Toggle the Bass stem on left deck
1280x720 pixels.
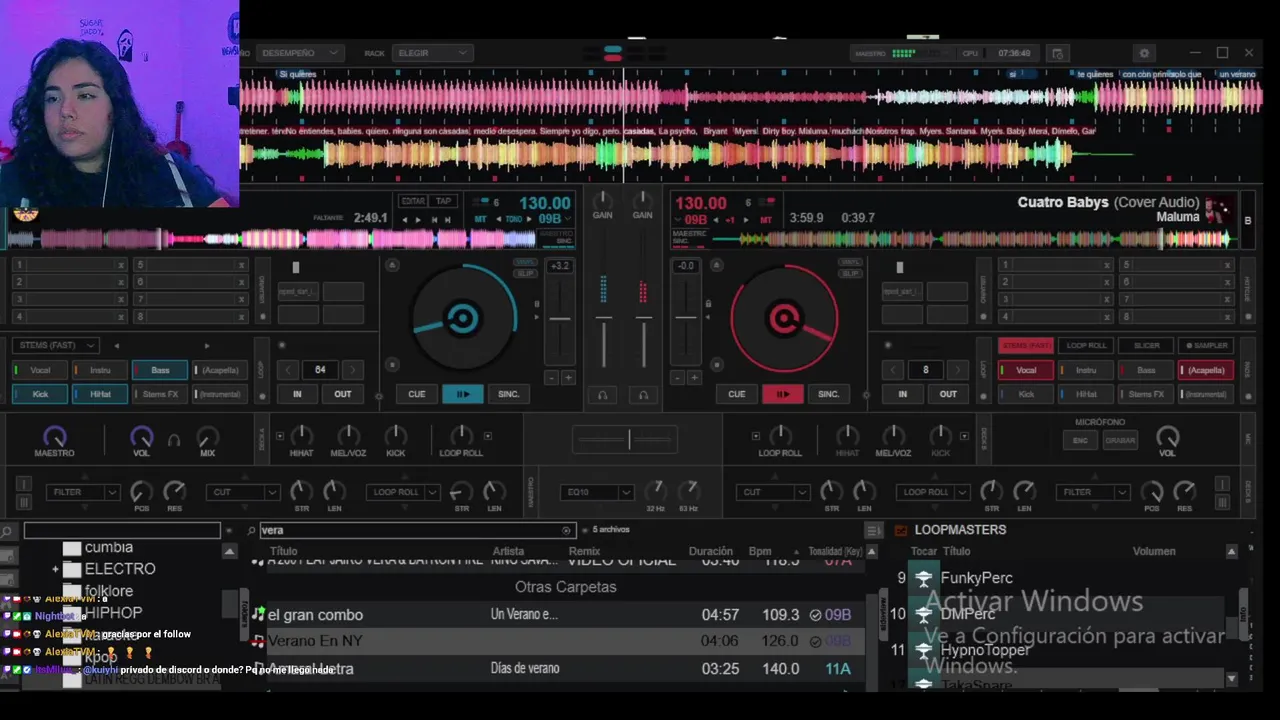point(160,370)
